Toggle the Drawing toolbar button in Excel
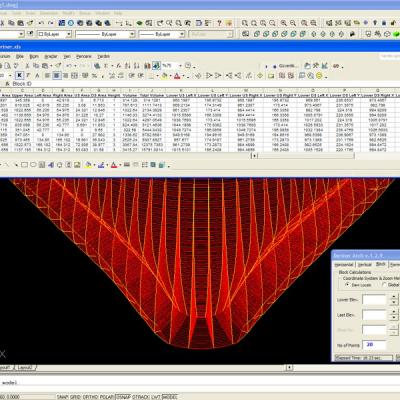This screenshot has height=400, width=400. pos(156,66)
